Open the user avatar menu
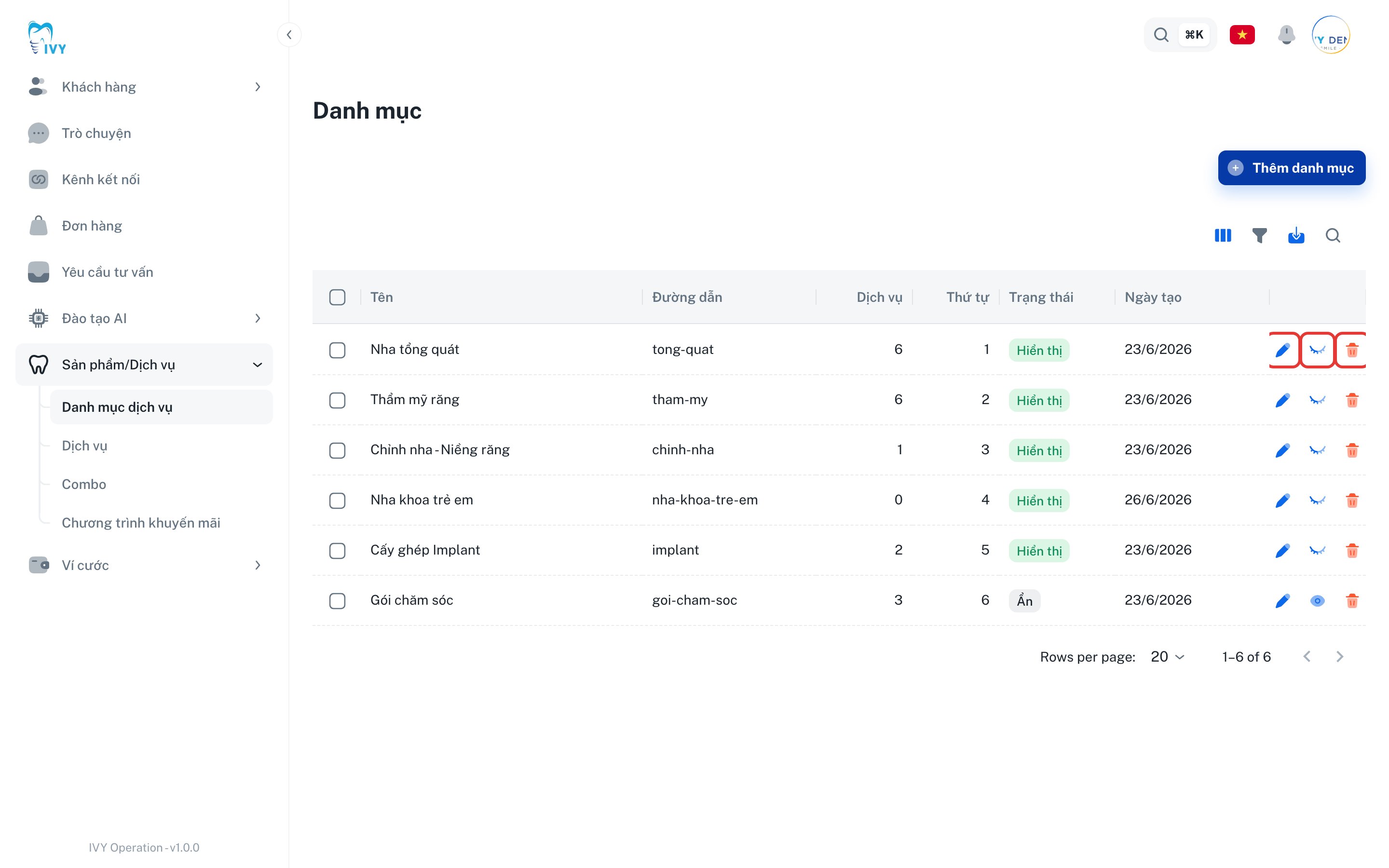 point(1331,34)
